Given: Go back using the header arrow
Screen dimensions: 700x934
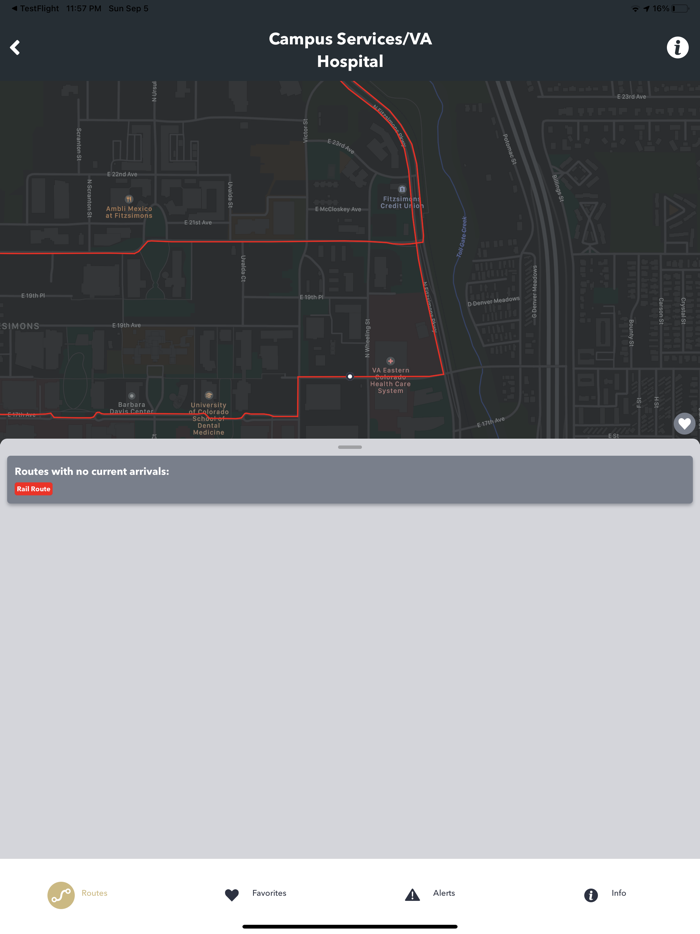Looking at the screenshot, I should point(15,48).
